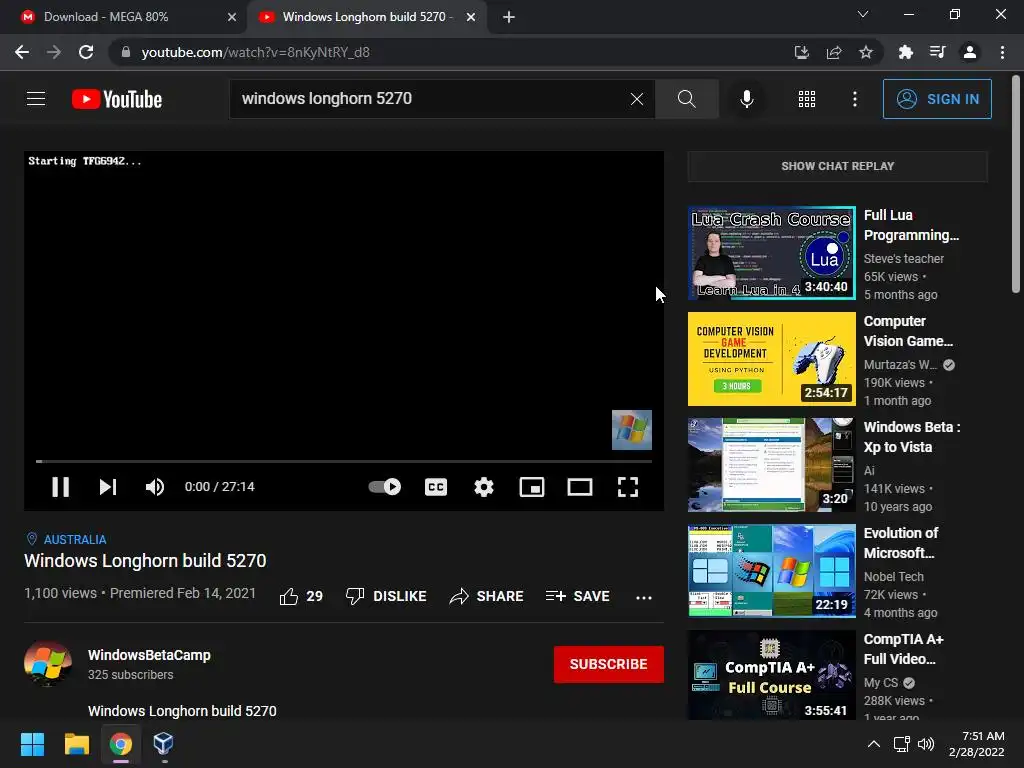
Task: Open the Lua Crash Course thumbnail
Action: coord(772,253)
